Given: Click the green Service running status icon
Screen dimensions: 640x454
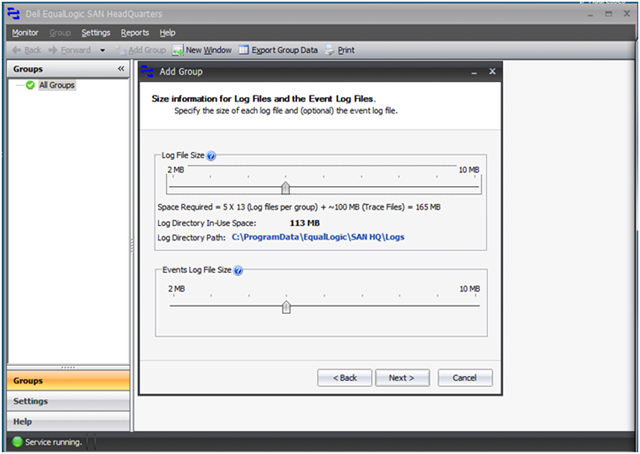Looking at the screenshot, I should click(18, 442).
